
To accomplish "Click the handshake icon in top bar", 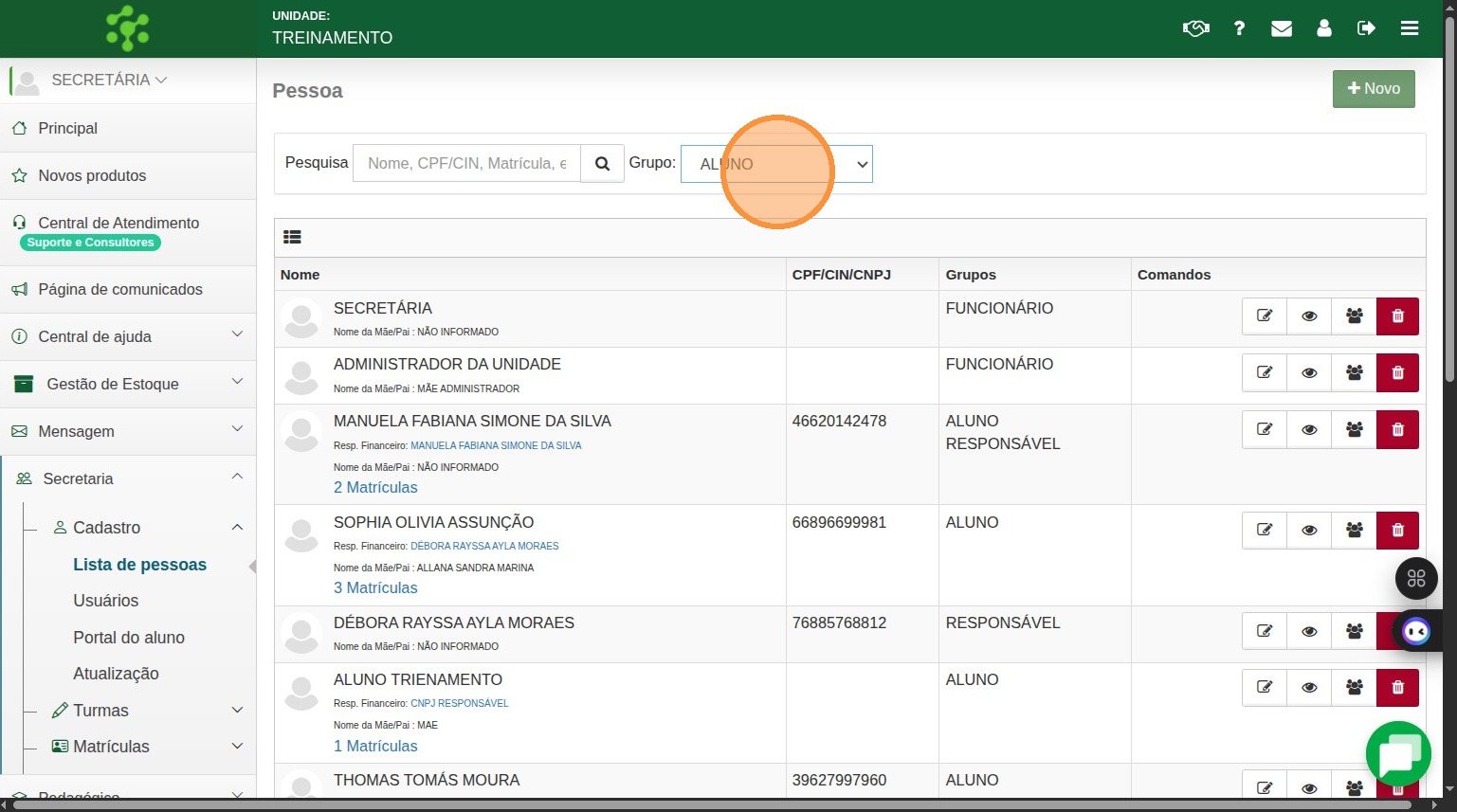I will (x=1195, y=28).
